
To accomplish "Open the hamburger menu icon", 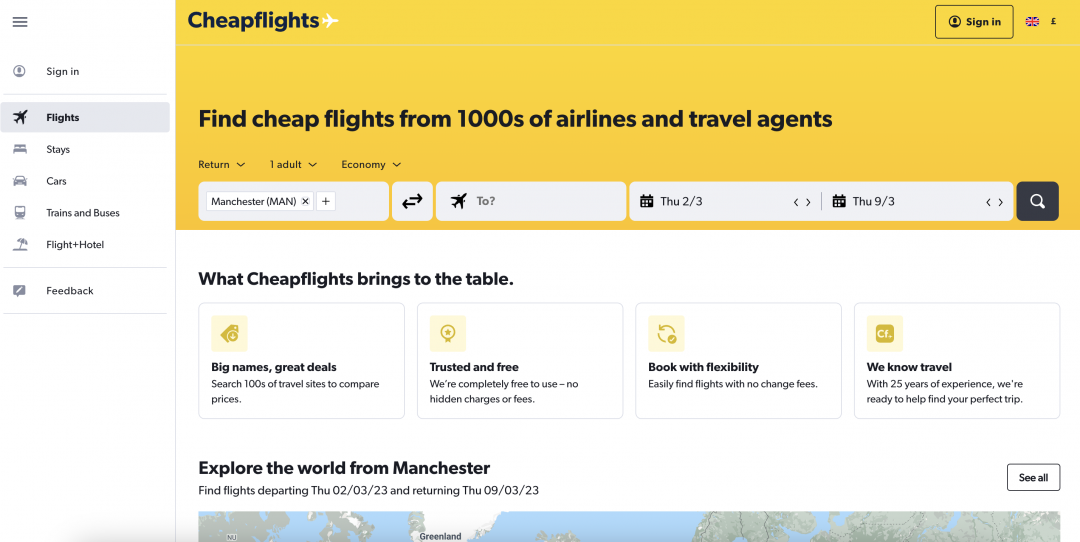I will [20, 22].
